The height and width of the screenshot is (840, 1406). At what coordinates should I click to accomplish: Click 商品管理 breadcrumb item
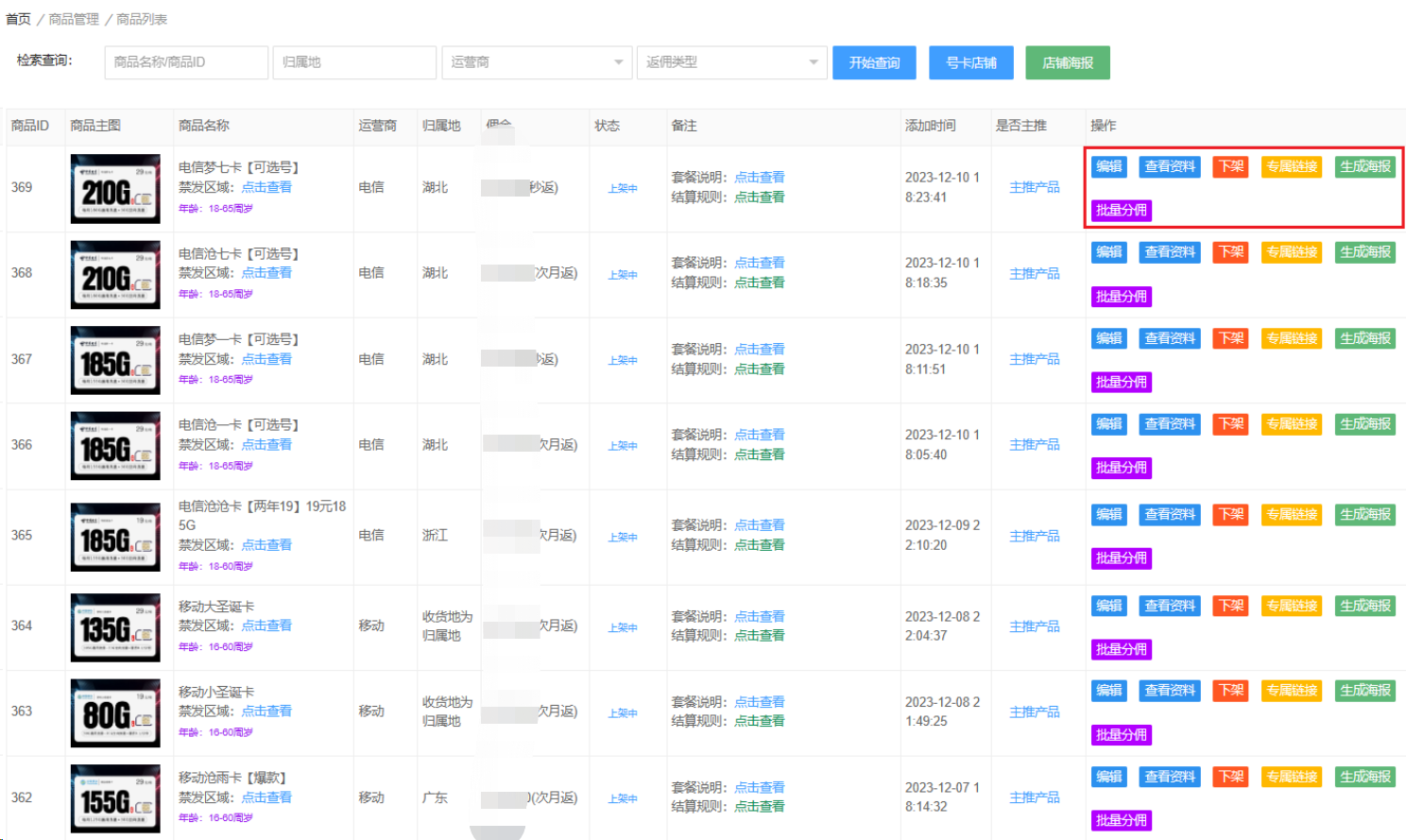[x=74, y=19]
